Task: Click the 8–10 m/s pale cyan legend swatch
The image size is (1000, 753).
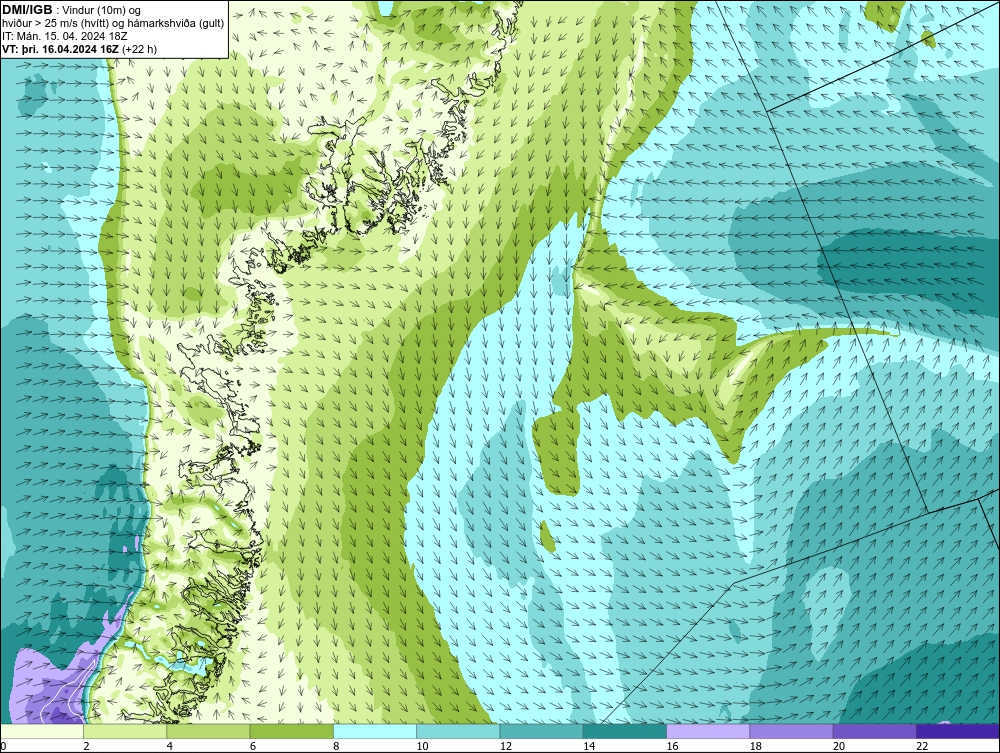Action: pos(375,731)
